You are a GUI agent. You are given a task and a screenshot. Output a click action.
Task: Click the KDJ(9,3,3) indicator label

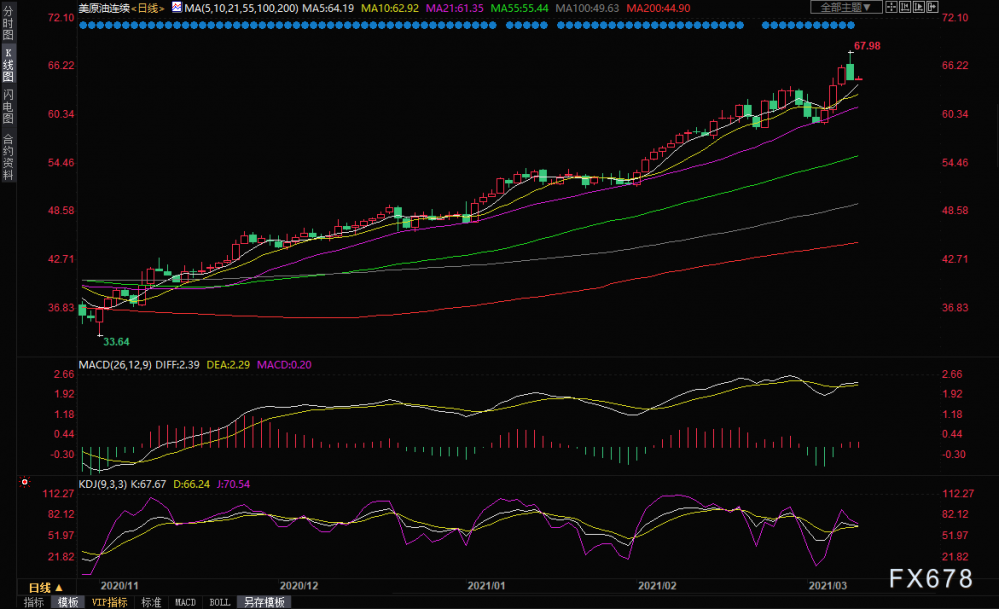103,484
